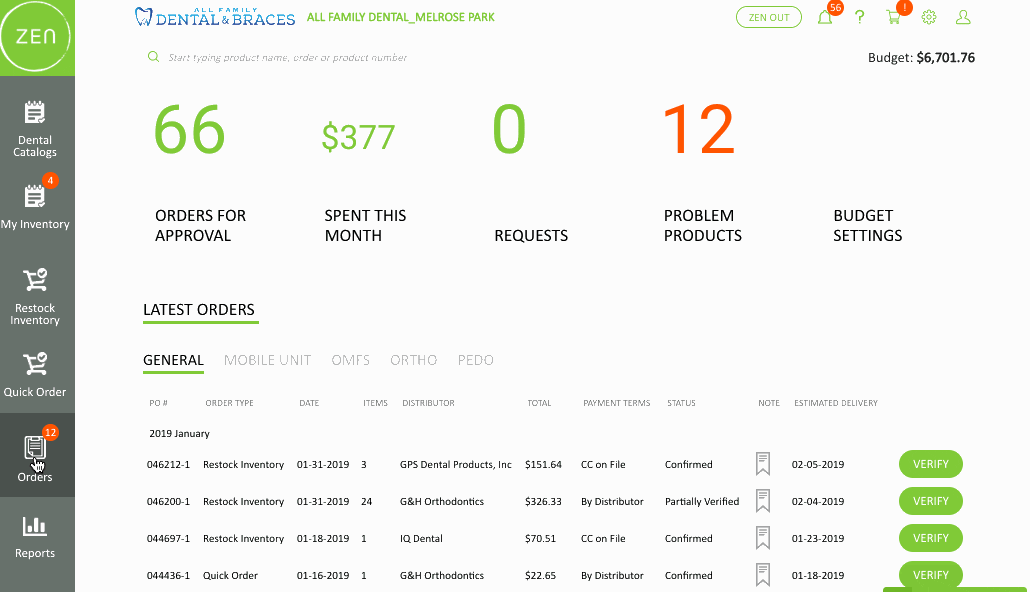Click the help question mark icon
The height and width of the screenshot is (592, 1030).
pyautogui.click(x=859, y=17)
